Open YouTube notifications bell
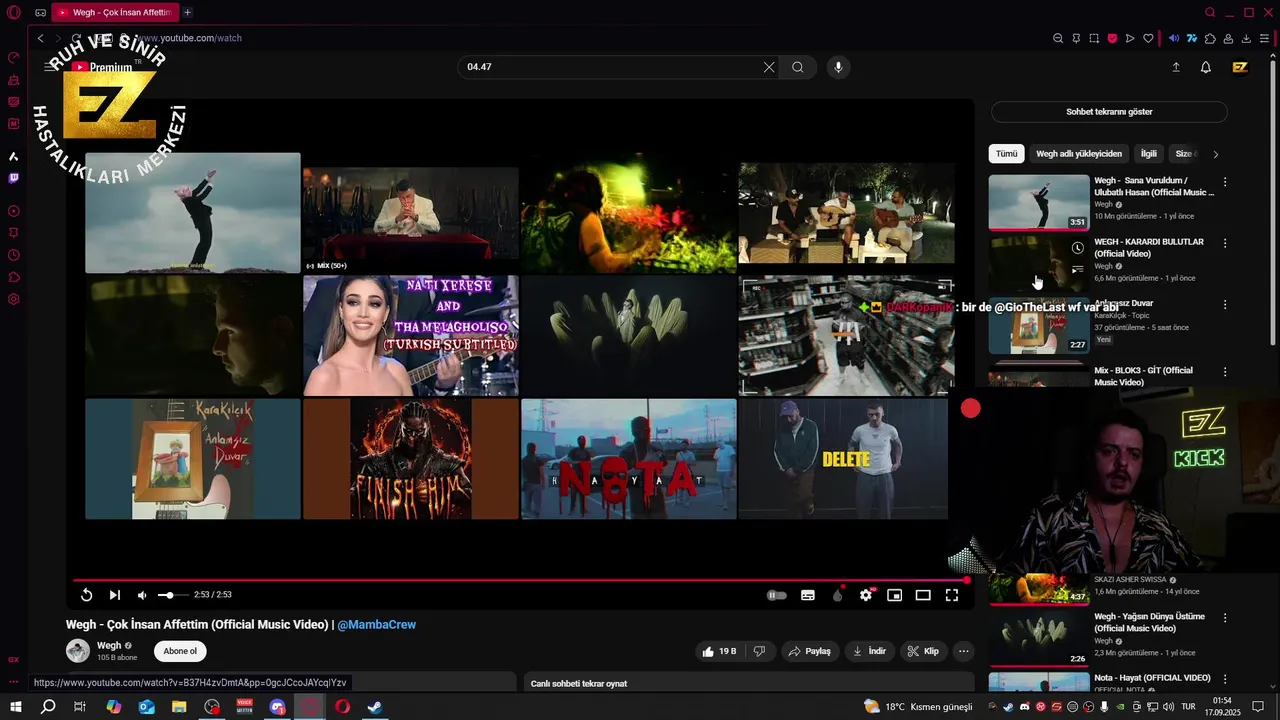Screen dimensions: 1280x720 click(1206, 67)
